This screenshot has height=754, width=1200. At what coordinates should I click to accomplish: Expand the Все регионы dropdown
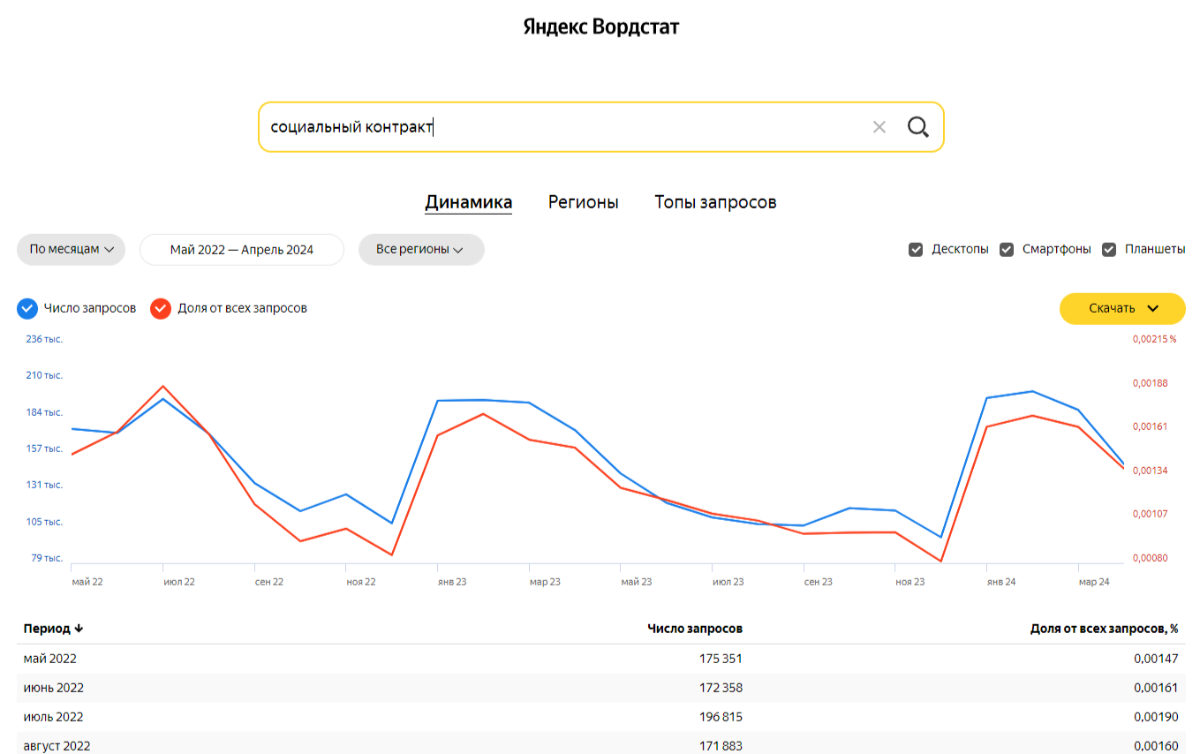pos(421,250)
